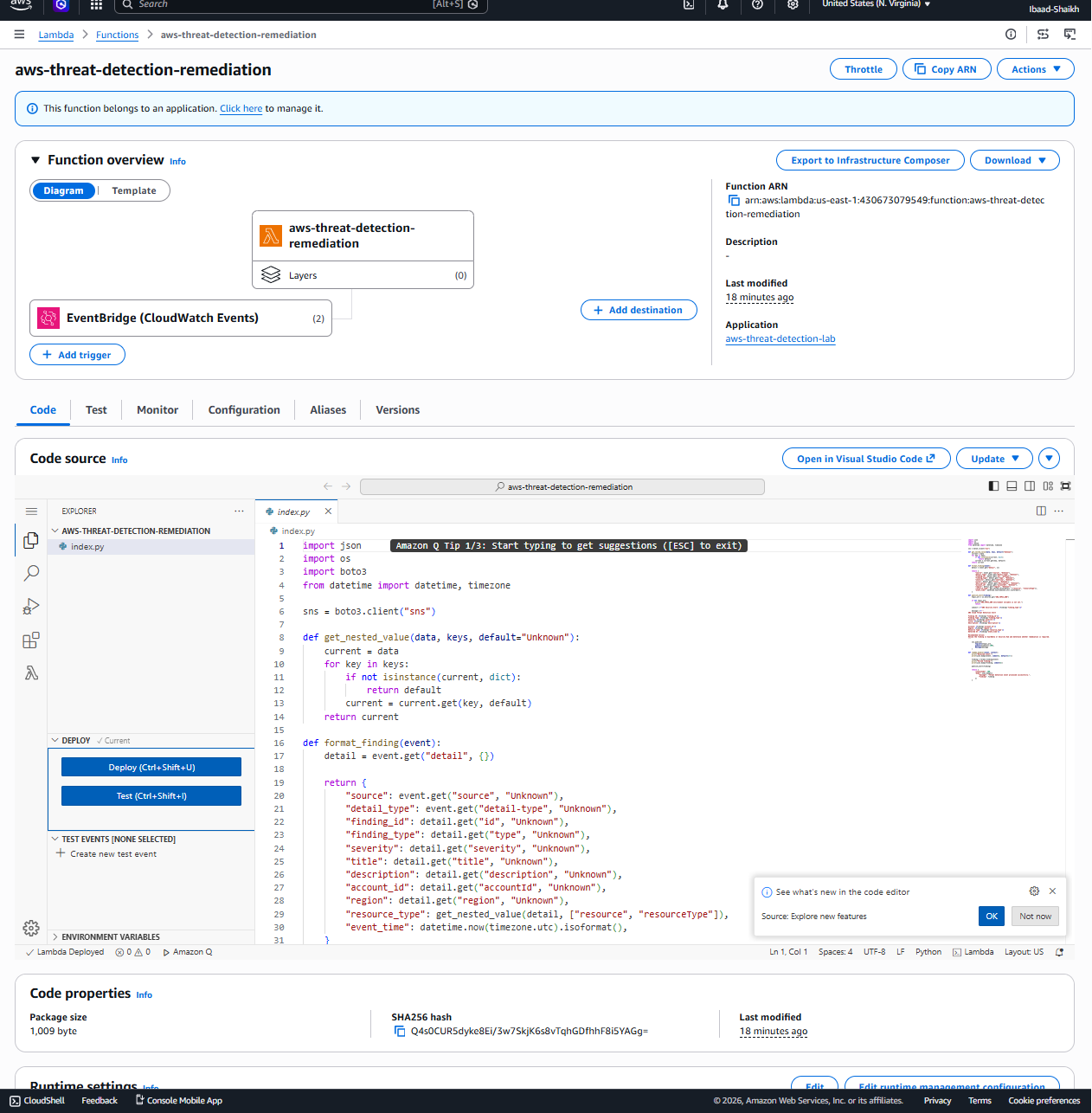This screenshot has height=1113, width=1092.
Task: Click the editor command center search box
Action: click(x=562, y=487)
